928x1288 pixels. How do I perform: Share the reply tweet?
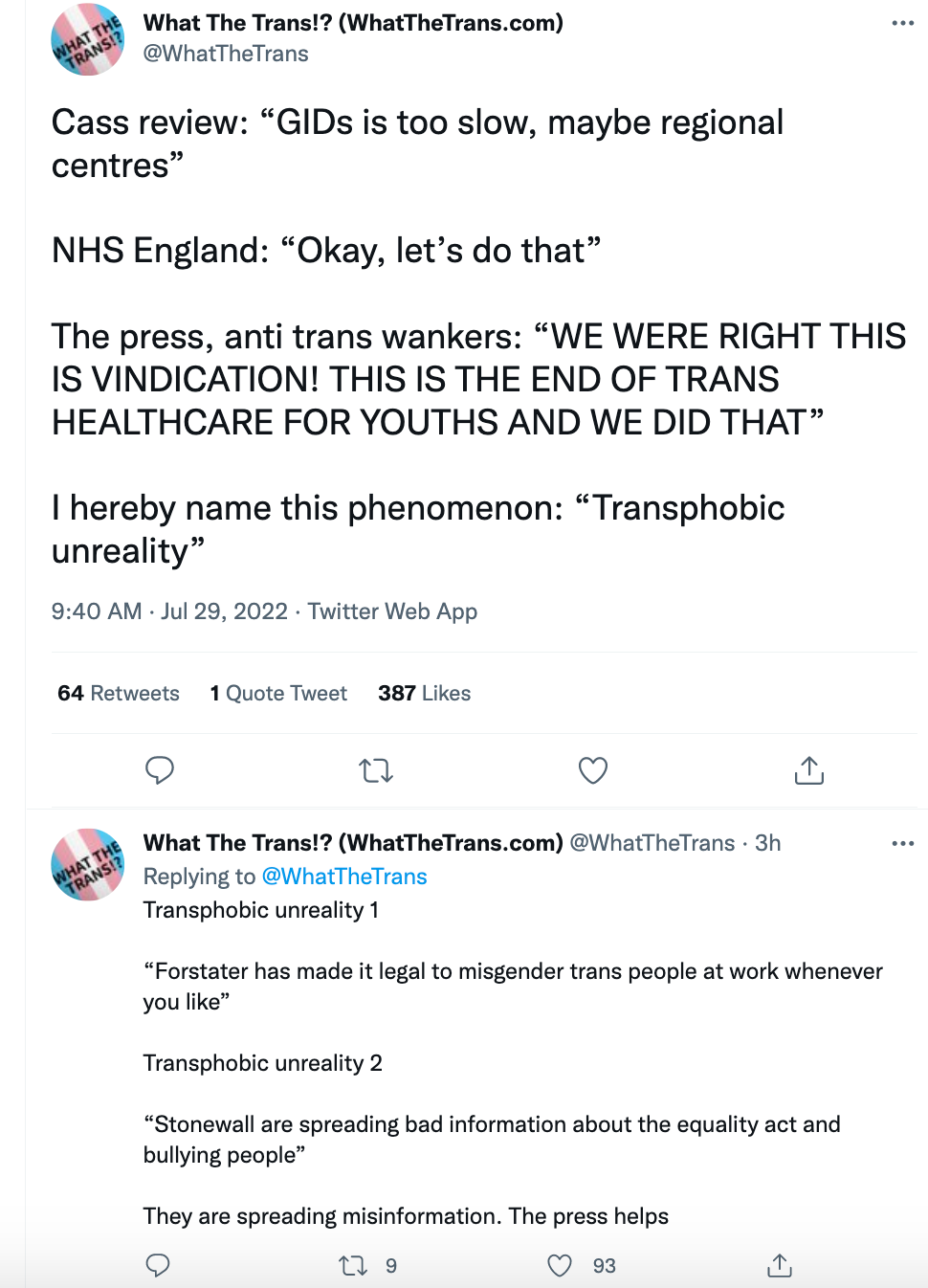pos(780,1266)
